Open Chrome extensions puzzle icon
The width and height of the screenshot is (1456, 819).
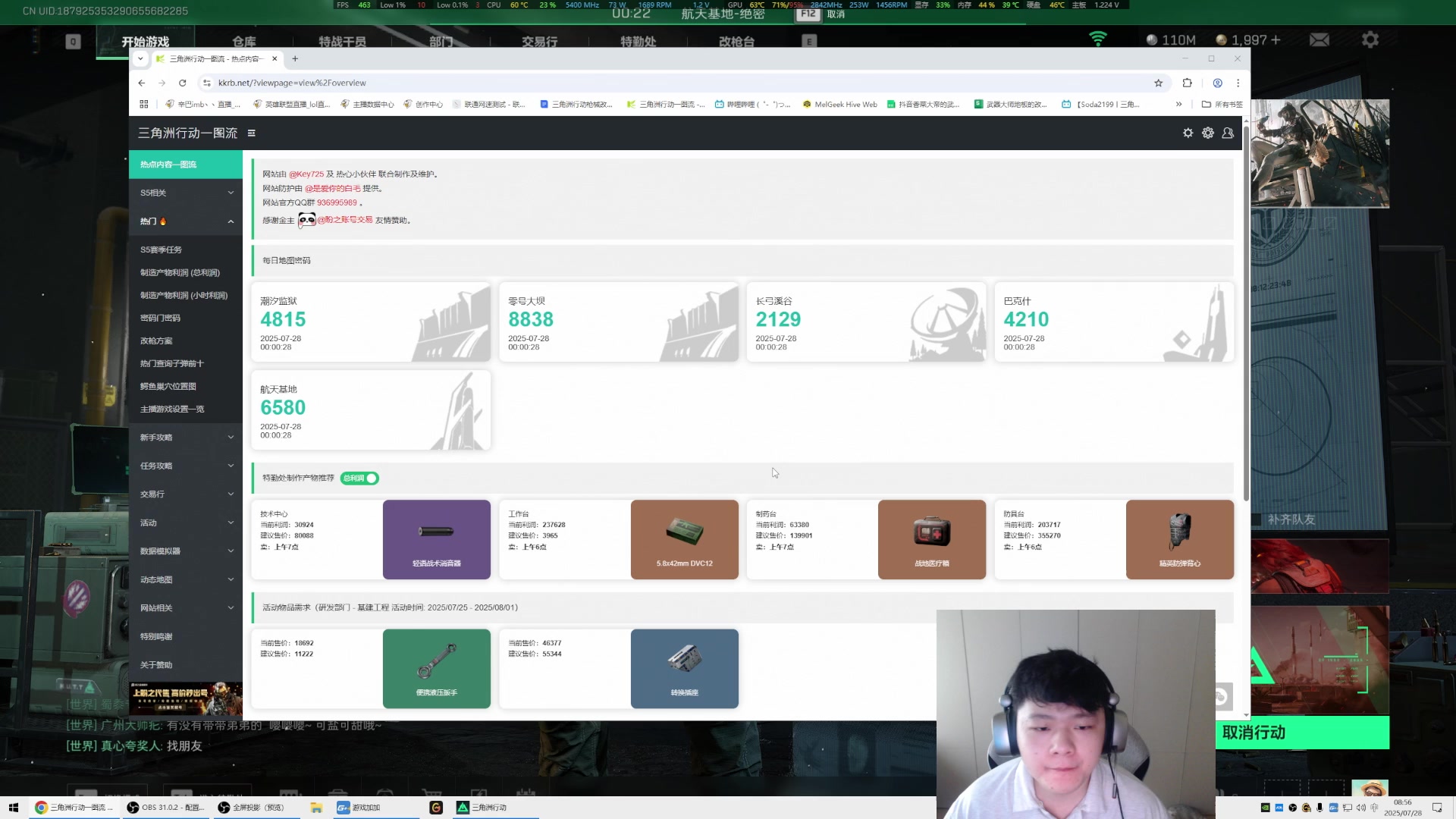[x=1188, y=83]
